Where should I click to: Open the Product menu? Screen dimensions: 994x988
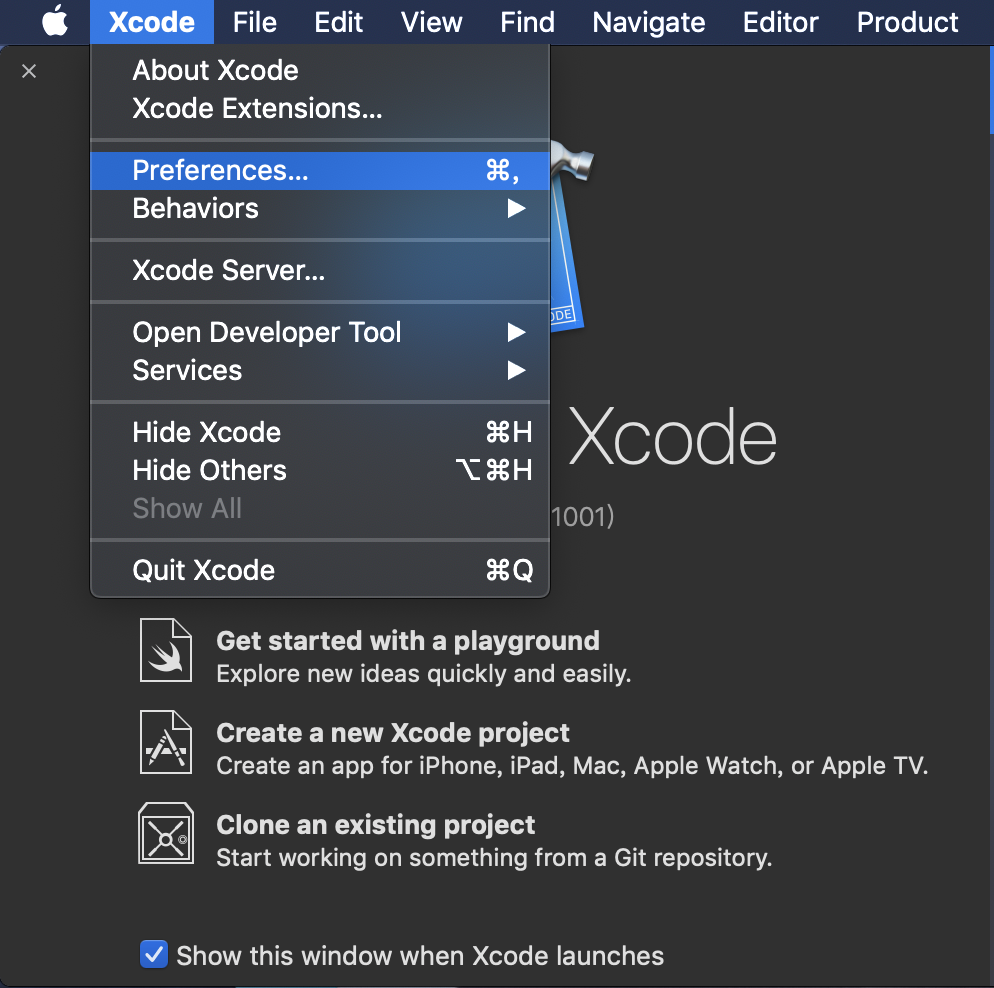point(907,22)
